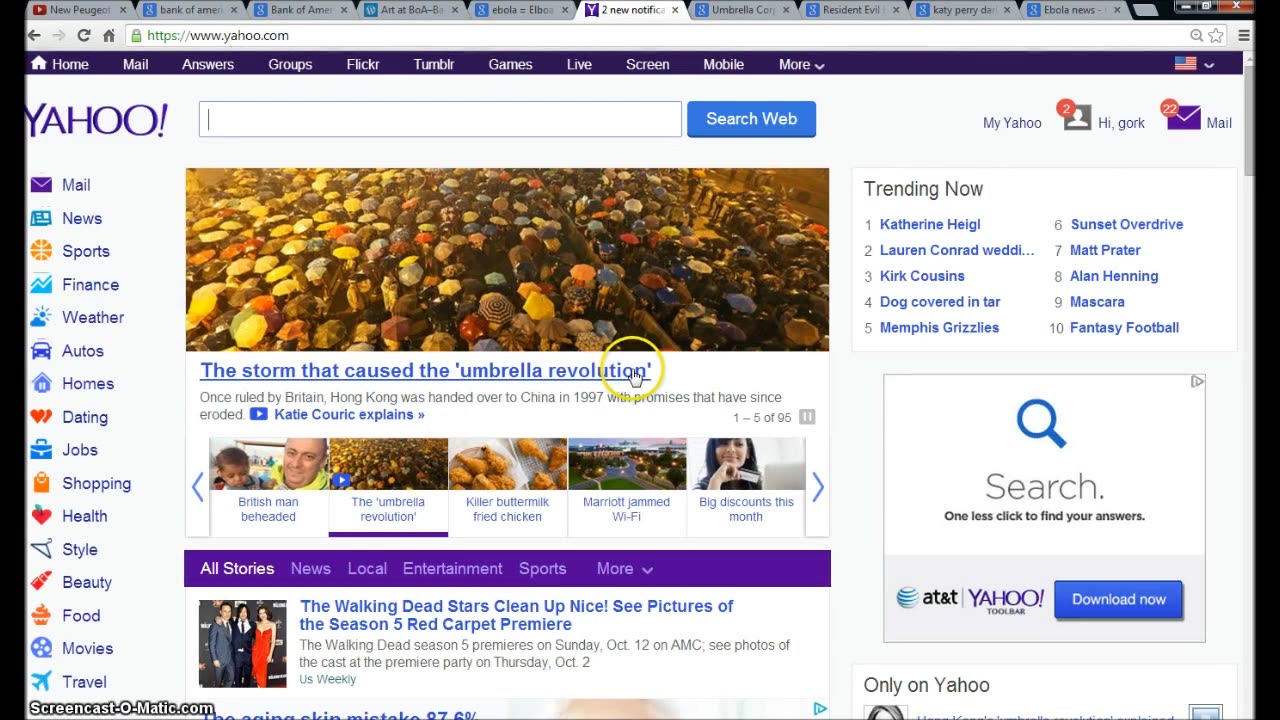Expand the More dropdown in stories bar
Viewport: 1280px width, 720px height.
tap(625, 568)
